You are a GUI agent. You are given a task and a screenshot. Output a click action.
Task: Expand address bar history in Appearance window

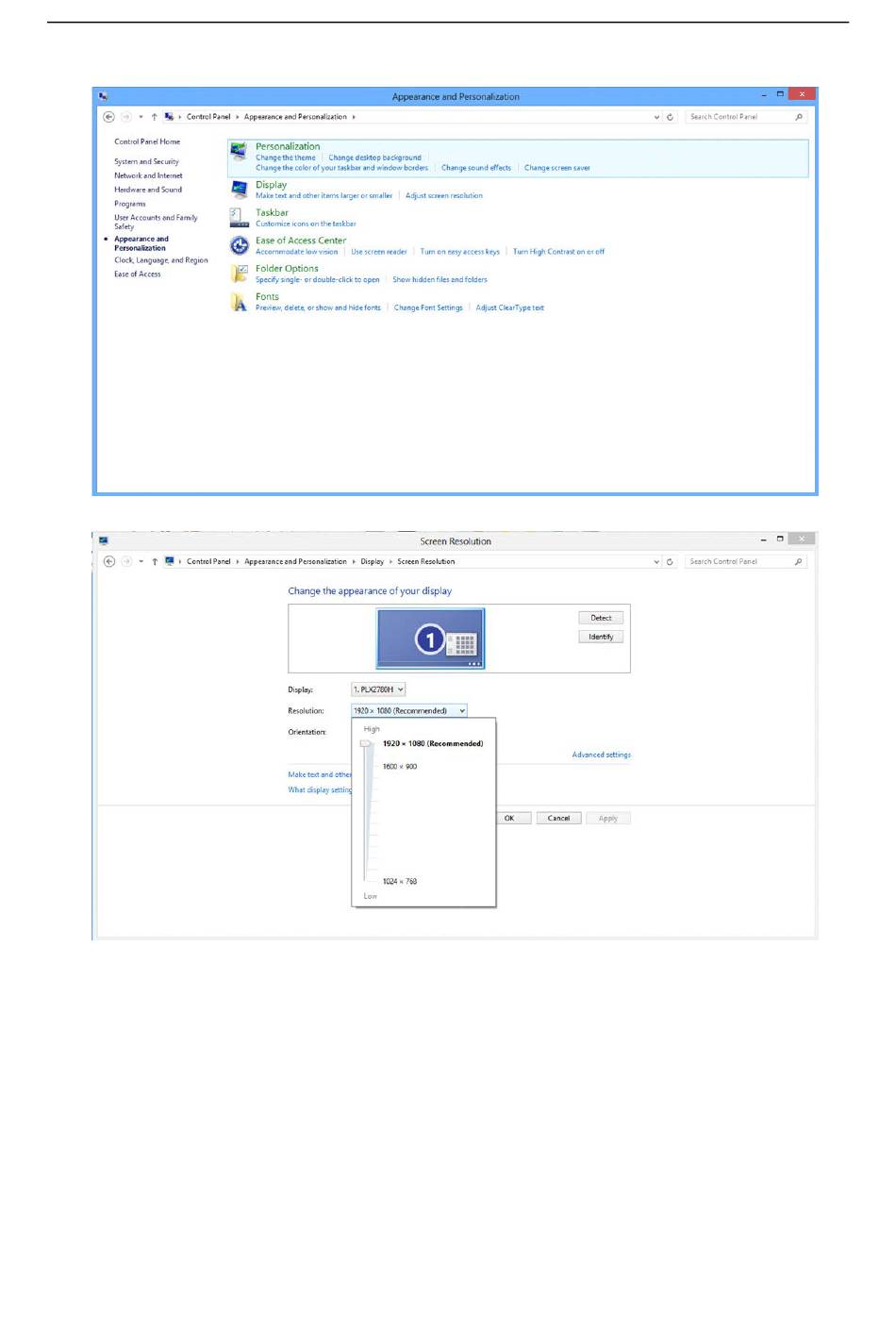point(656,117)
